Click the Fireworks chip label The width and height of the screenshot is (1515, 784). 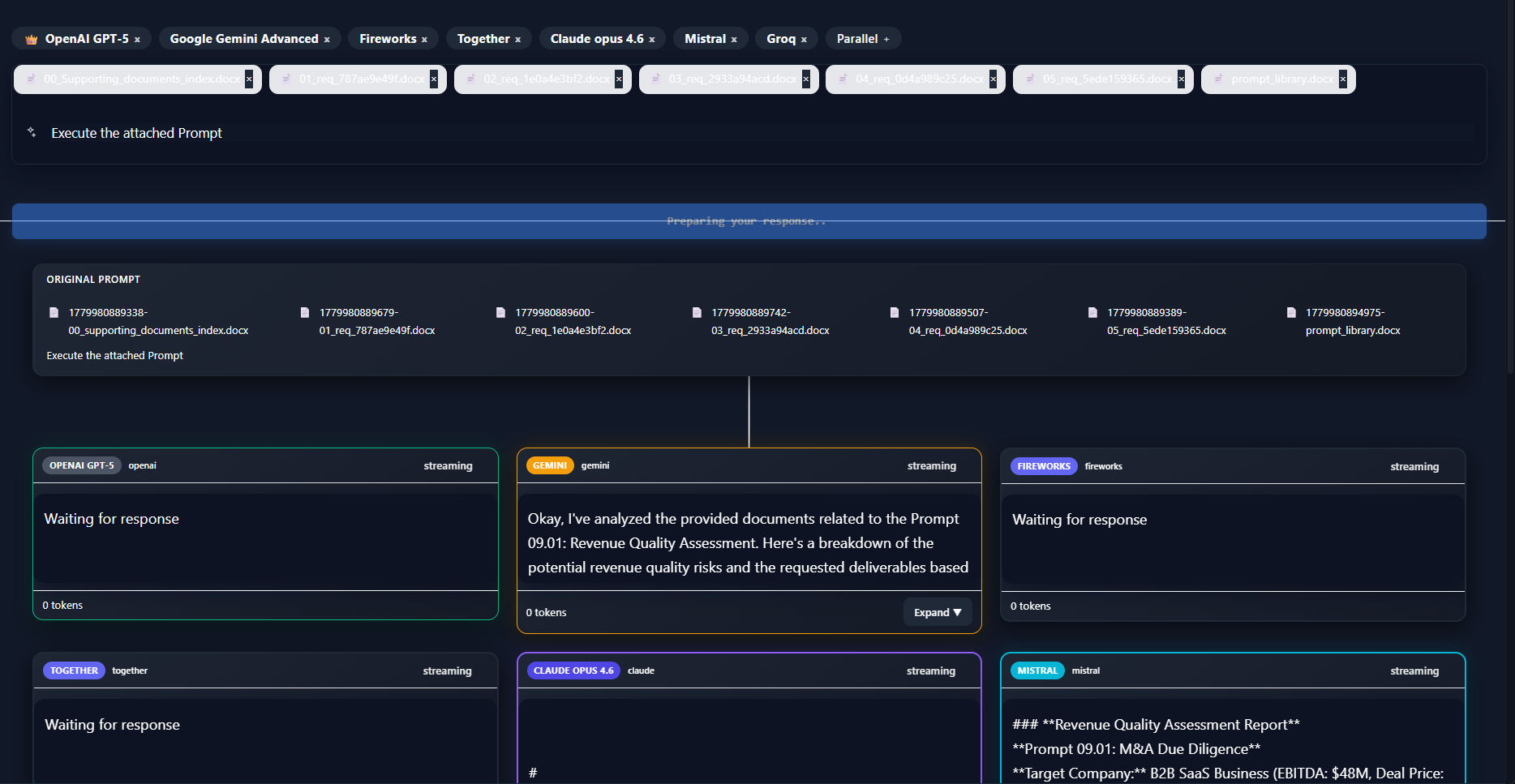[388, 39]
